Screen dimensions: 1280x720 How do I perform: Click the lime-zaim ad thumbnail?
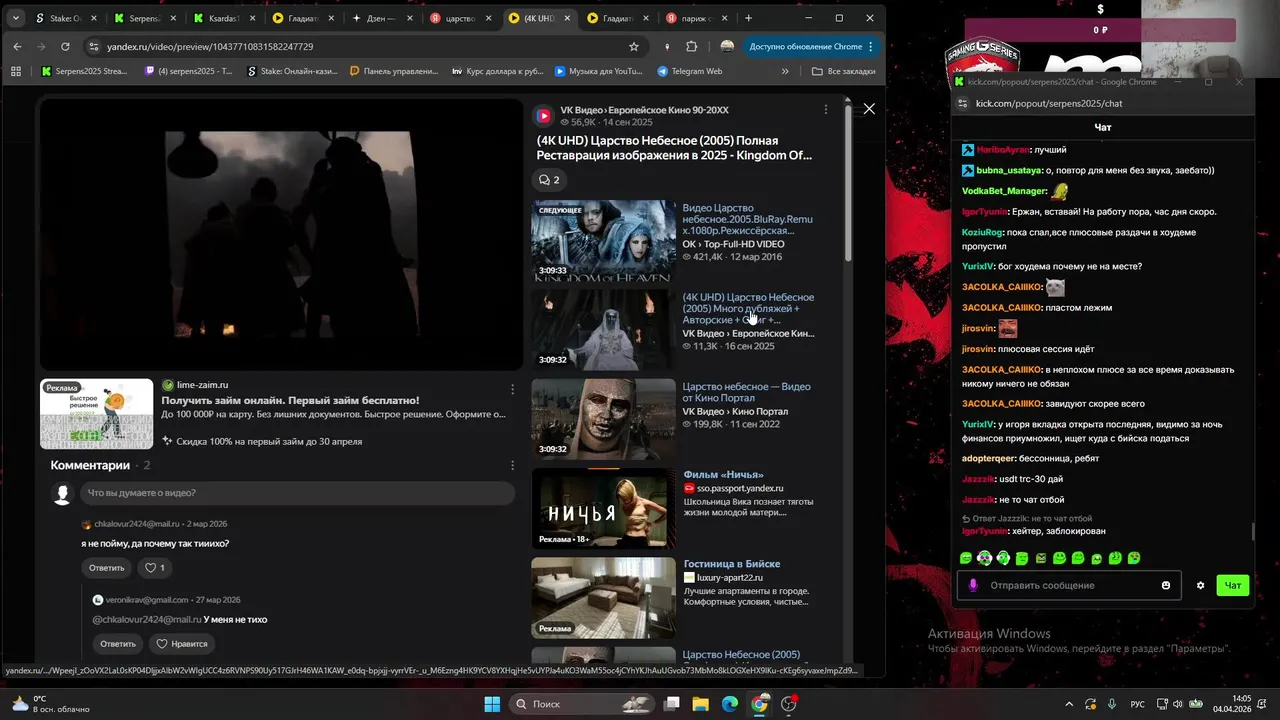[x=97, y=414]
